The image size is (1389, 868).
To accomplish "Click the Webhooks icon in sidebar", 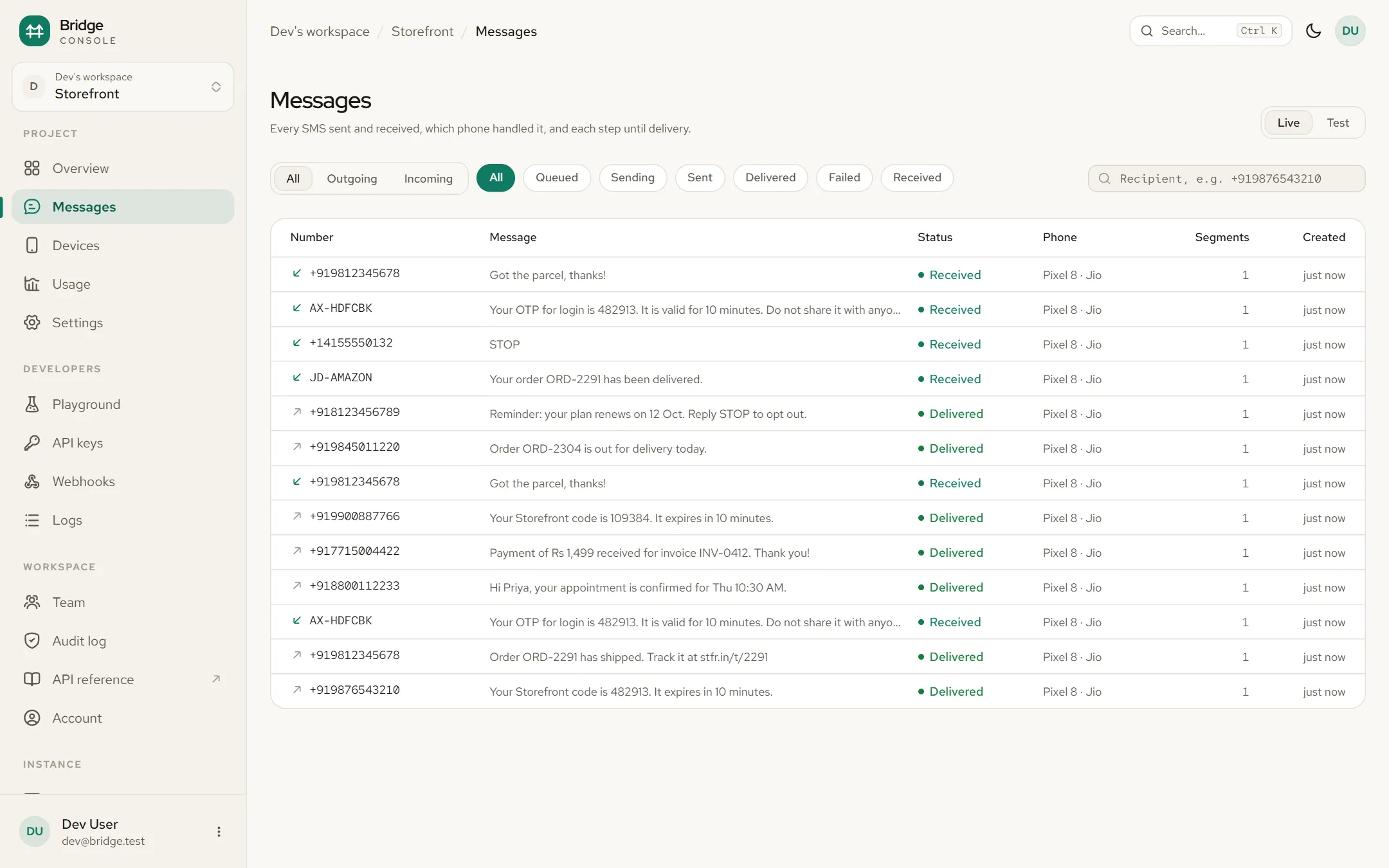I will pyautogui.click(x=32, y=482).
